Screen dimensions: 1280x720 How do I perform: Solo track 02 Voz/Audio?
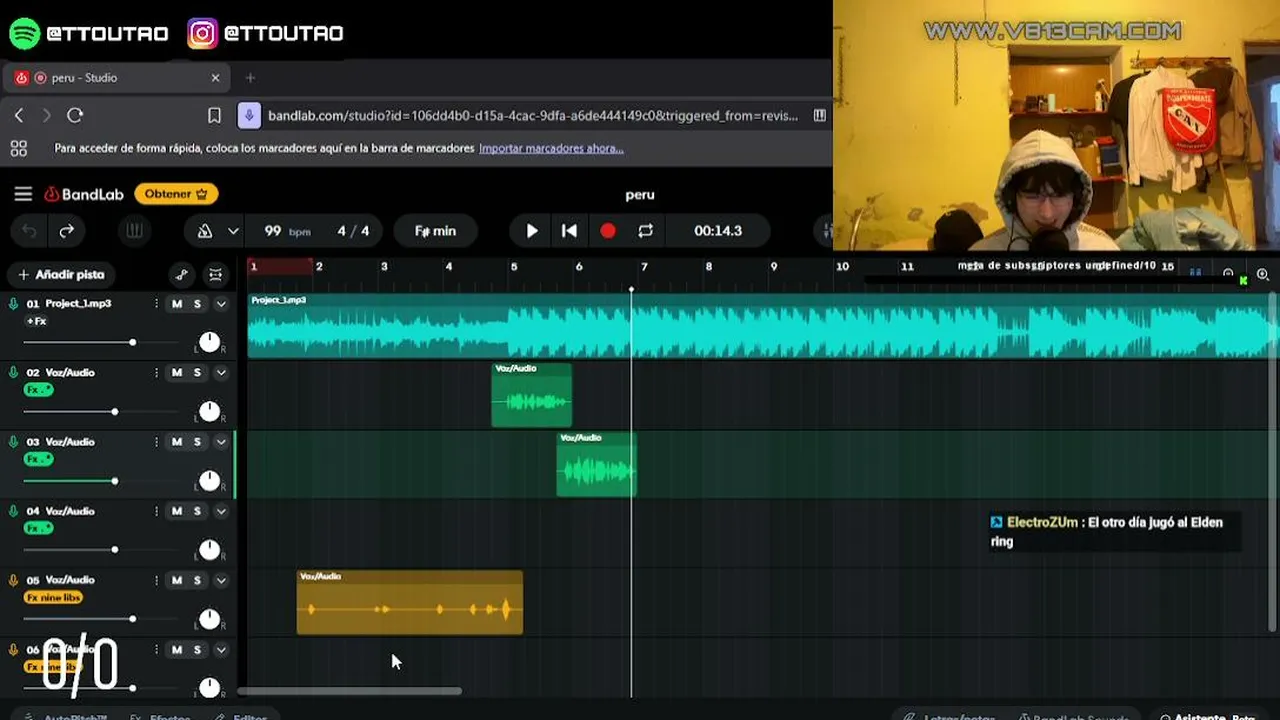[x=197, y=373]
